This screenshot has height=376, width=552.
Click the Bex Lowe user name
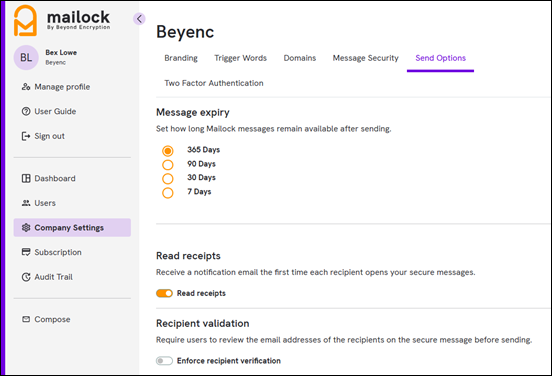(61, 52)
